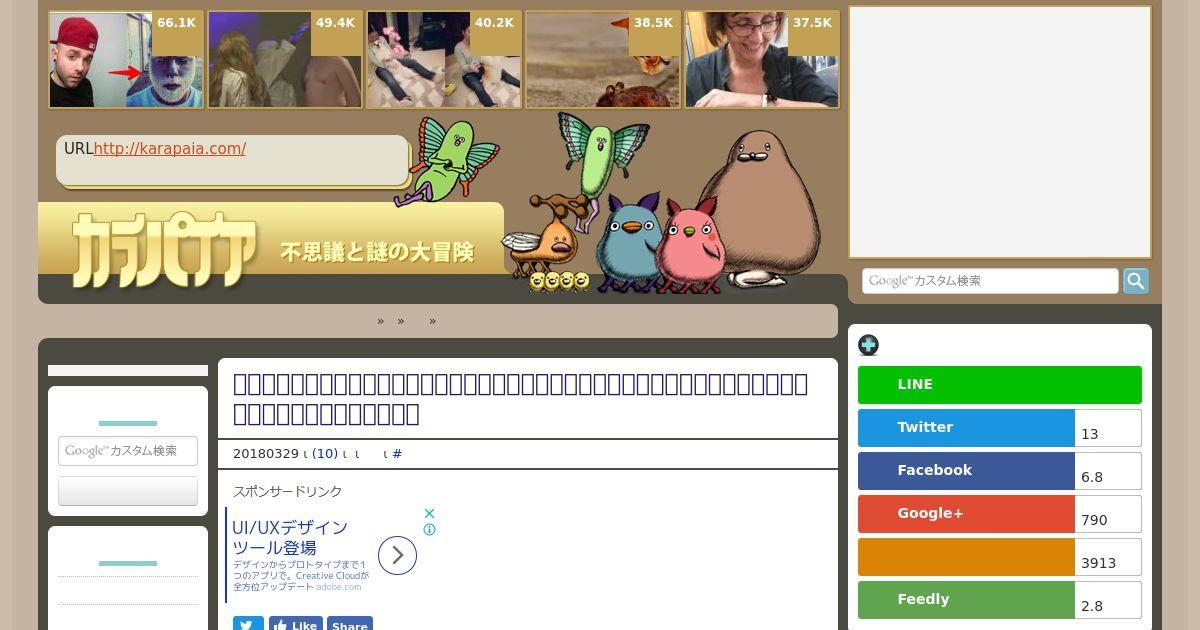Close the Adobe ad with the X
The image size is (1200, 630).
click(429, 513)
